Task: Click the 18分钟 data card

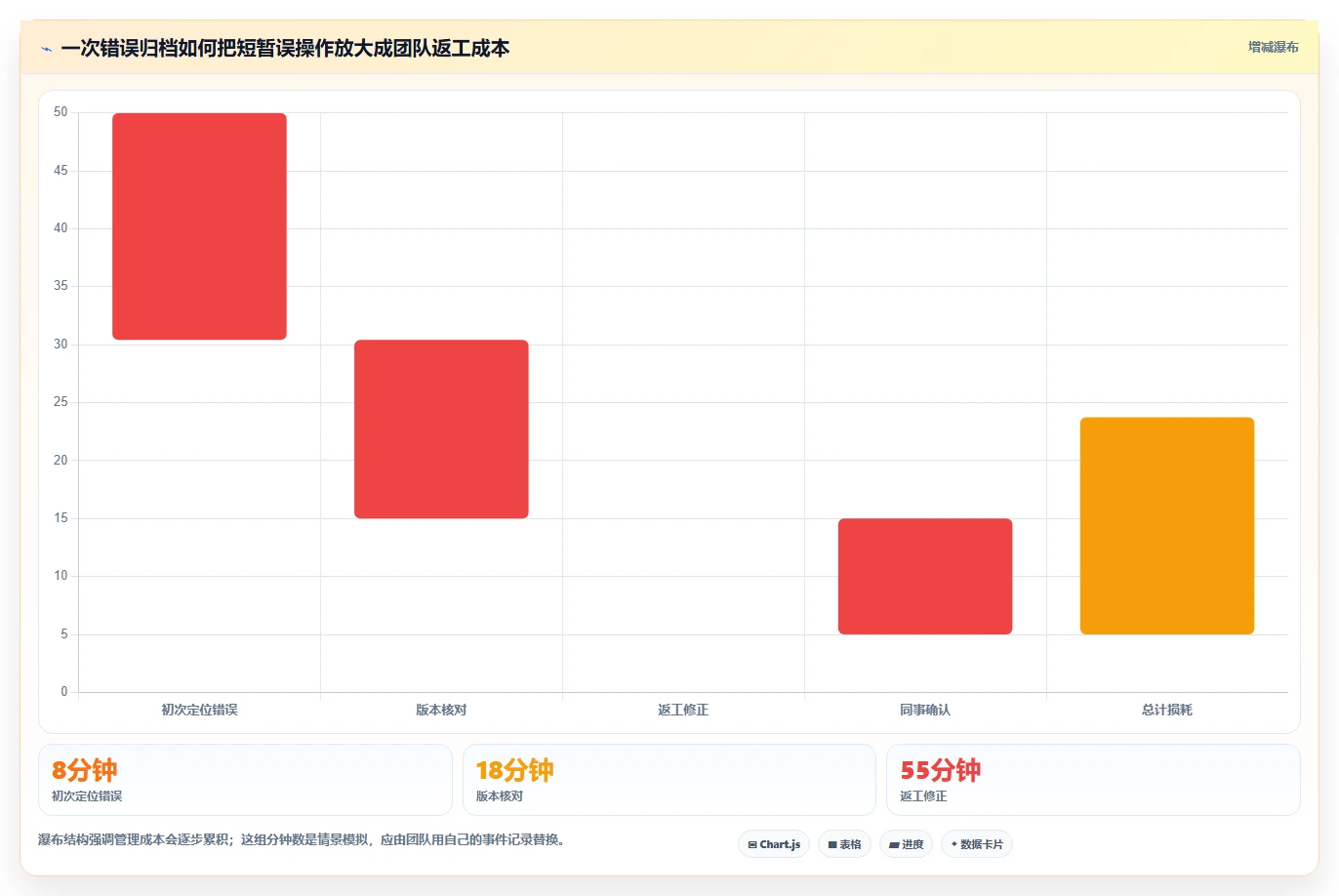Action: pos(669,780)
